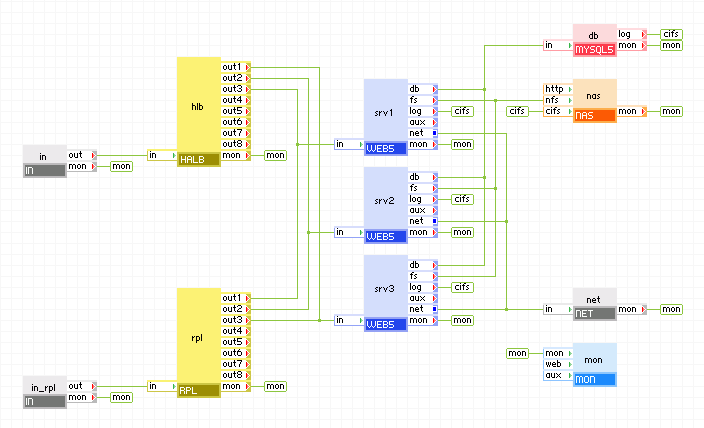Image resolution: width=704 pixels, height=428 pixels.
Task: Select the in_rpl input block
Action: point(44,385)
